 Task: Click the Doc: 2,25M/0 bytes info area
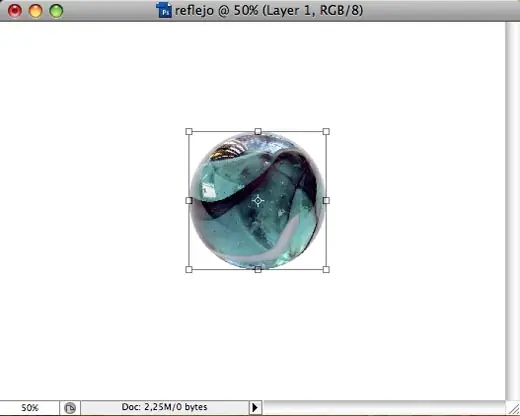tap(165, 407)
